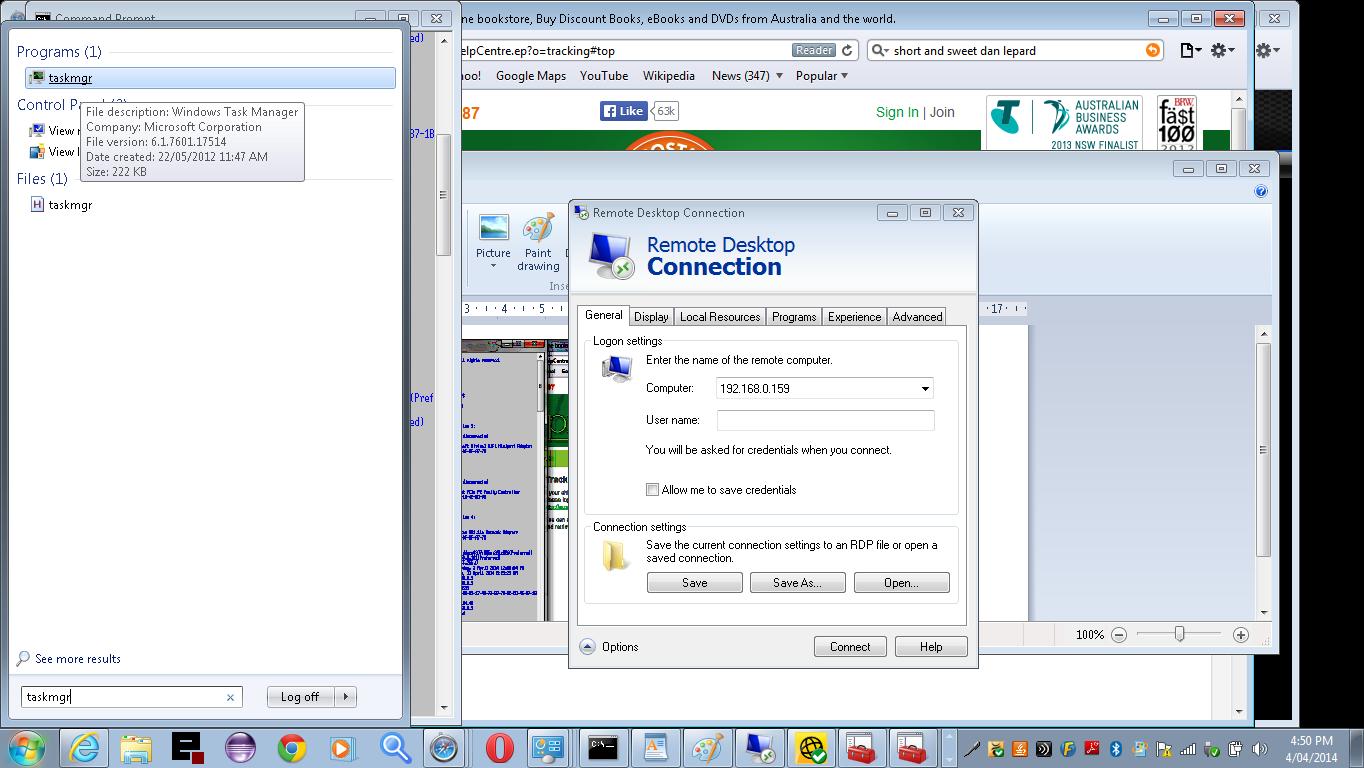Collapse the Options expander
Screen dimensions: 1364x768
tap(587, 647)
